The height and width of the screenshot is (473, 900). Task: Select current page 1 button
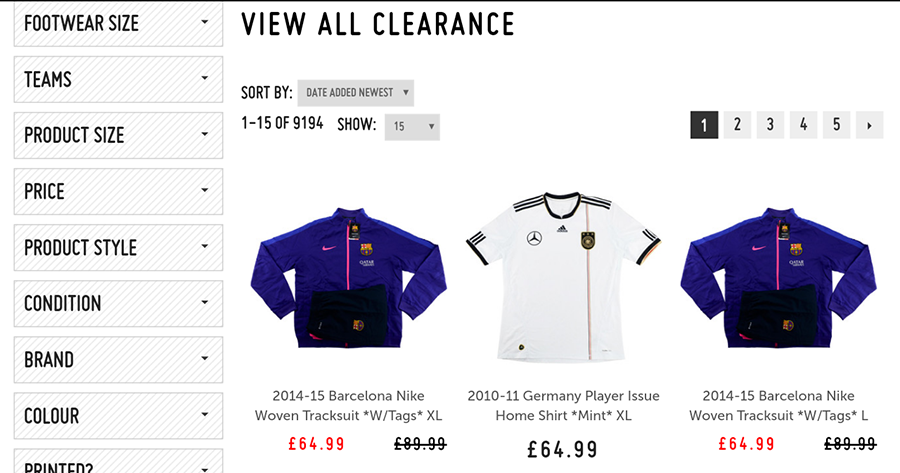pos(704,125)
